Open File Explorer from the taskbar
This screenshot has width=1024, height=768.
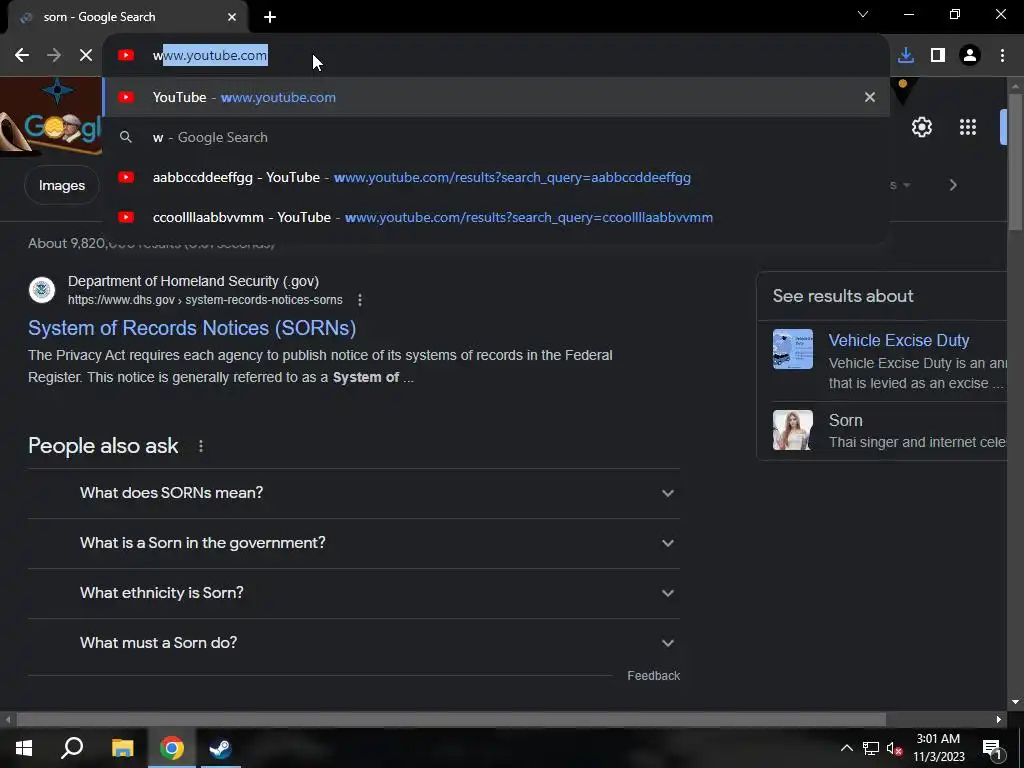click(122, 748)
